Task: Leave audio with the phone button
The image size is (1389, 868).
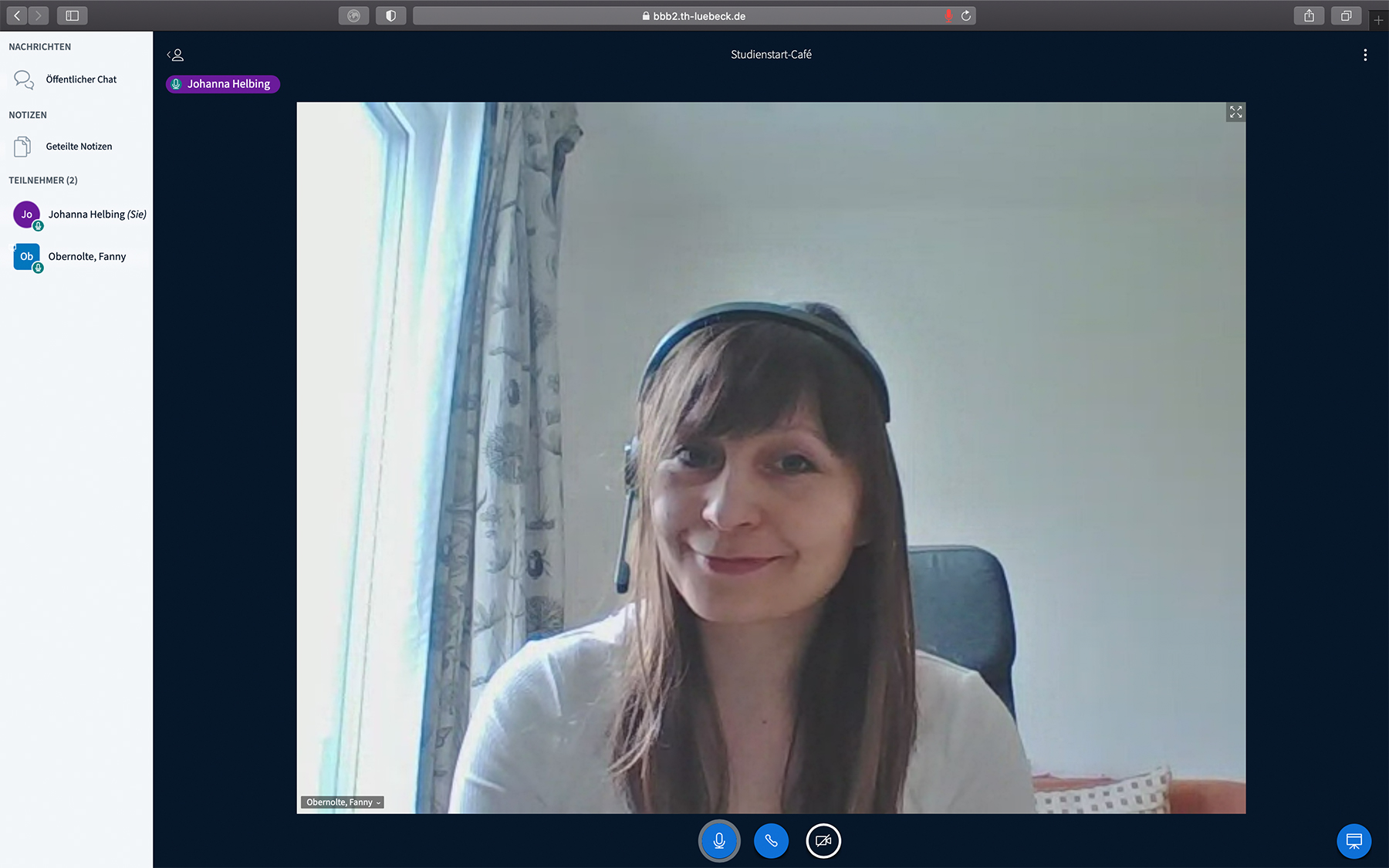Action: [771, 841]
